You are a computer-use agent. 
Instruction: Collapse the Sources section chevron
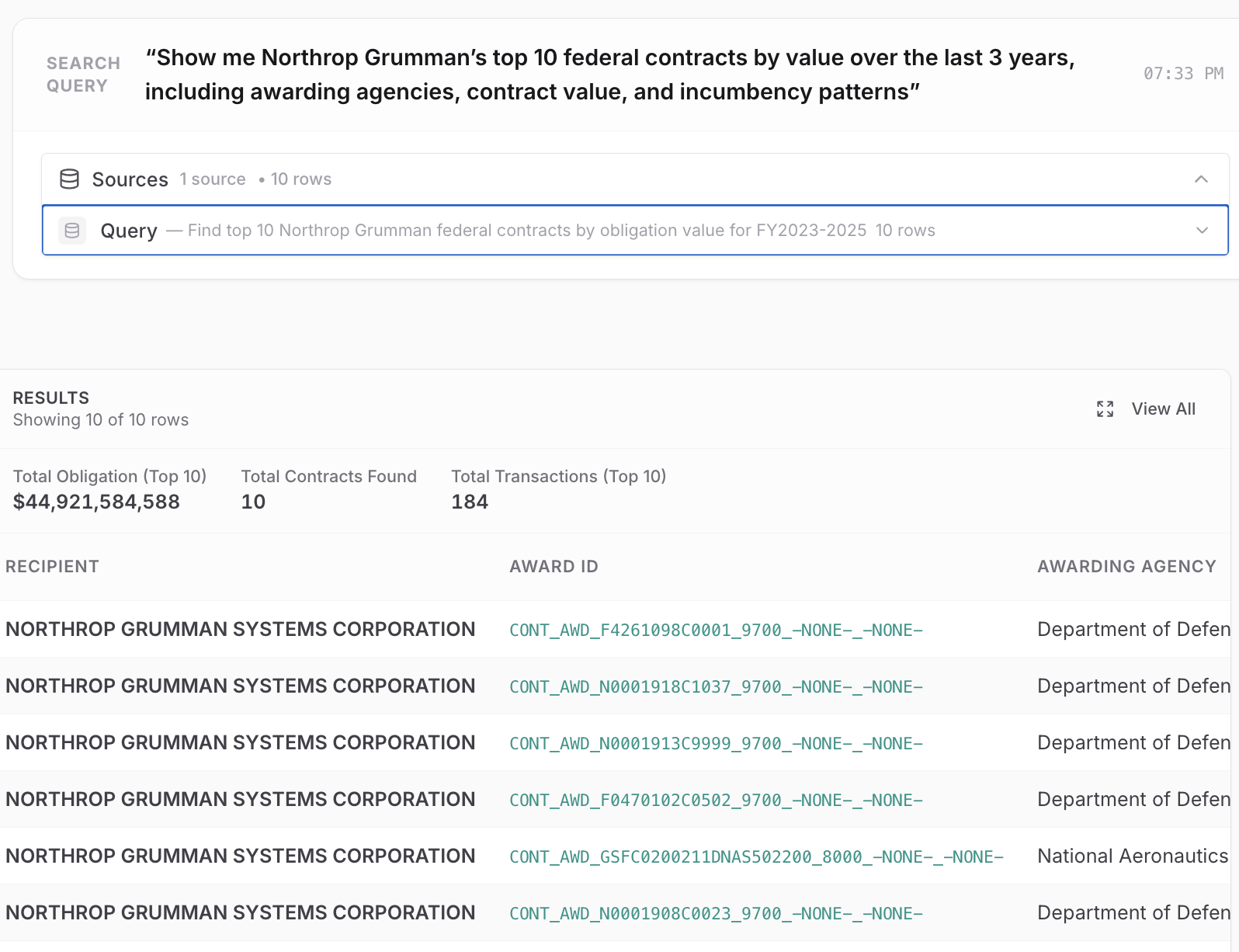1201,179
